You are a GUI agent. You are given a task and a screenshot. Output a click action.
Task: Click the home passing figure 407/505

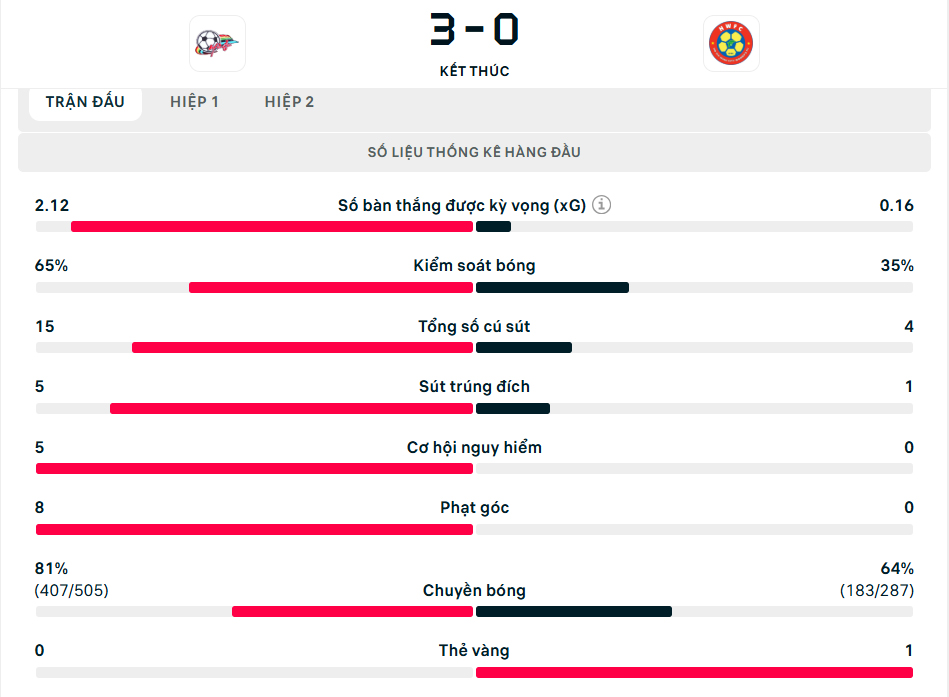click(72, 590)
